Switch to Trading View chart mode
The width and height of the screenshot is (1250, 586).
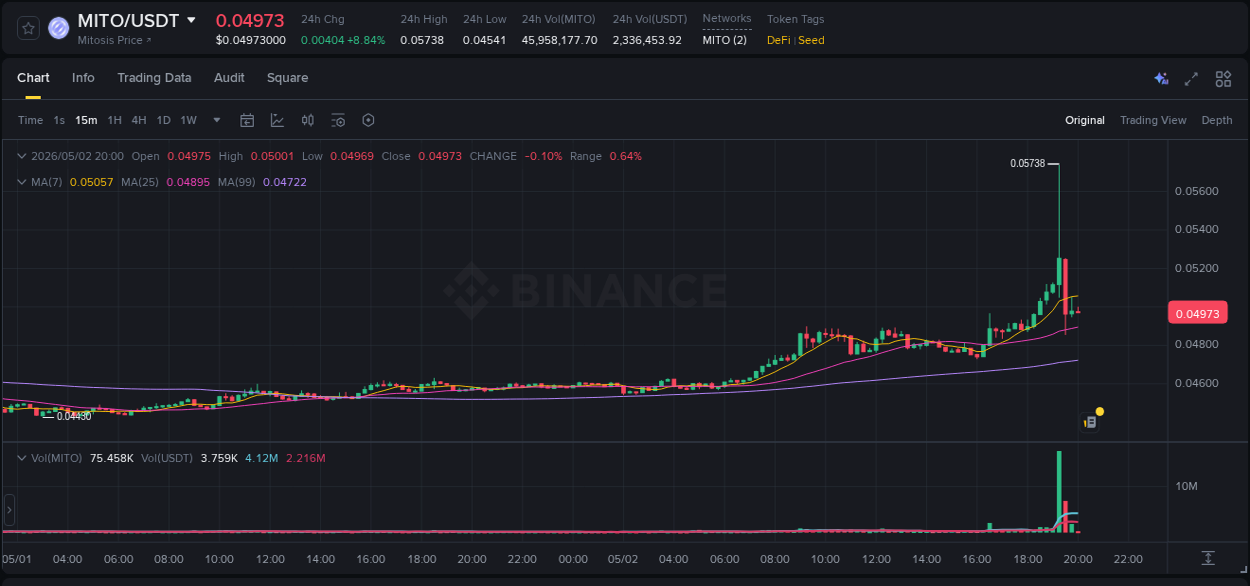click(x=1153, y=120)
